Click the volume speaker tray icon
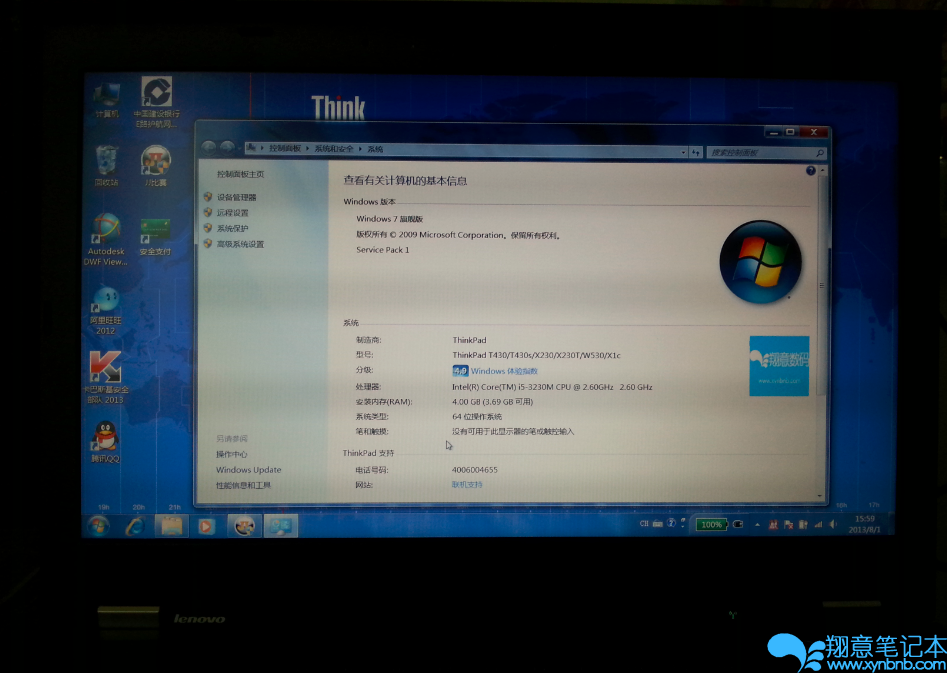 (x=833, y=524)
